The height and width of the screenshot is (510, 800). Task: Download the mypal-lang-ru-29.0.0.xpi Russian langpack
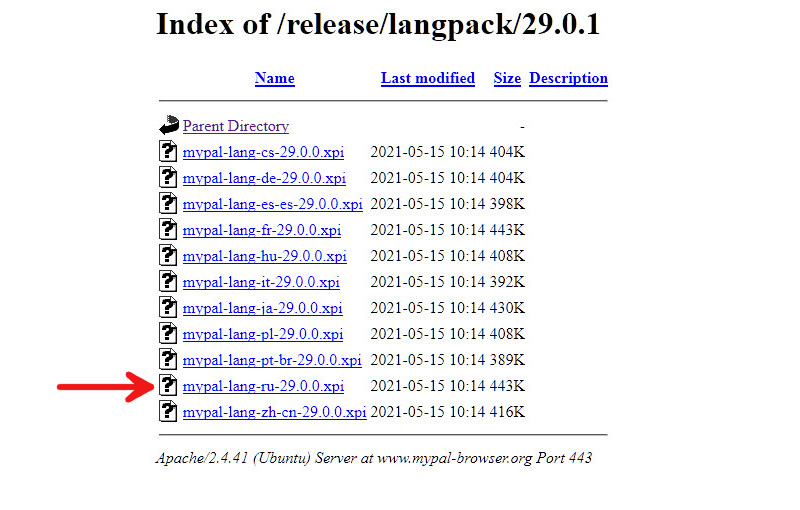click(x=263, y=386)
